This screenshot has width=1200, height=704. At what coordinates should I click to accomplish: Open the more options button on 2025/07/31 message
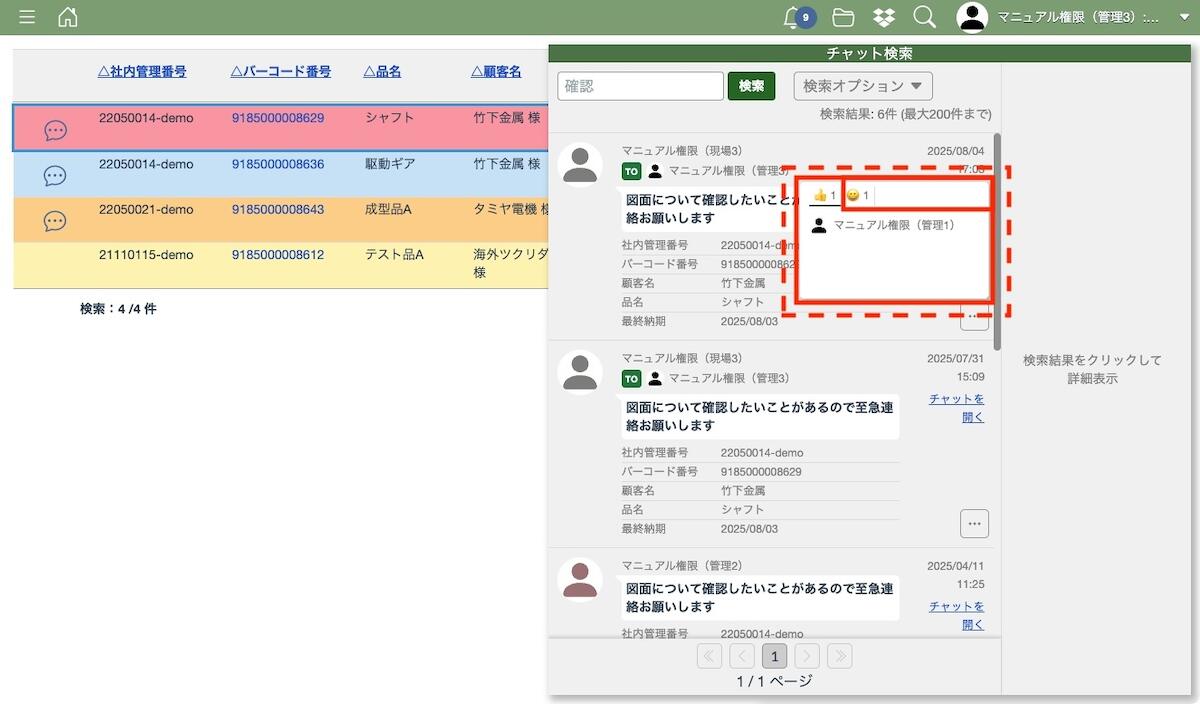point(974,523)
